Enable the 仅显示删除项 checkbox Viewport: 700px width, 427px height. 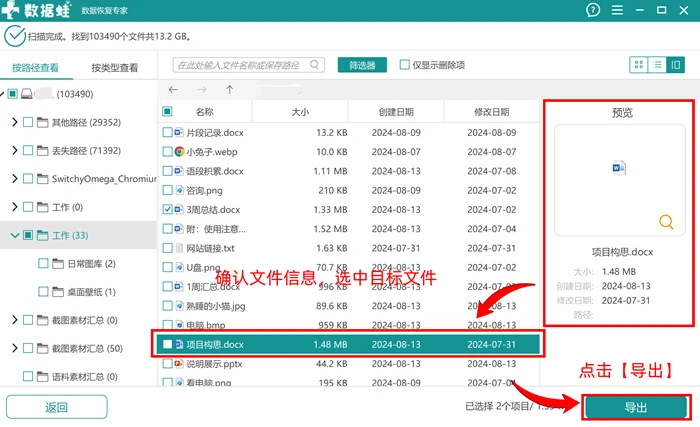pyautogui.click(x=404, y=65)
